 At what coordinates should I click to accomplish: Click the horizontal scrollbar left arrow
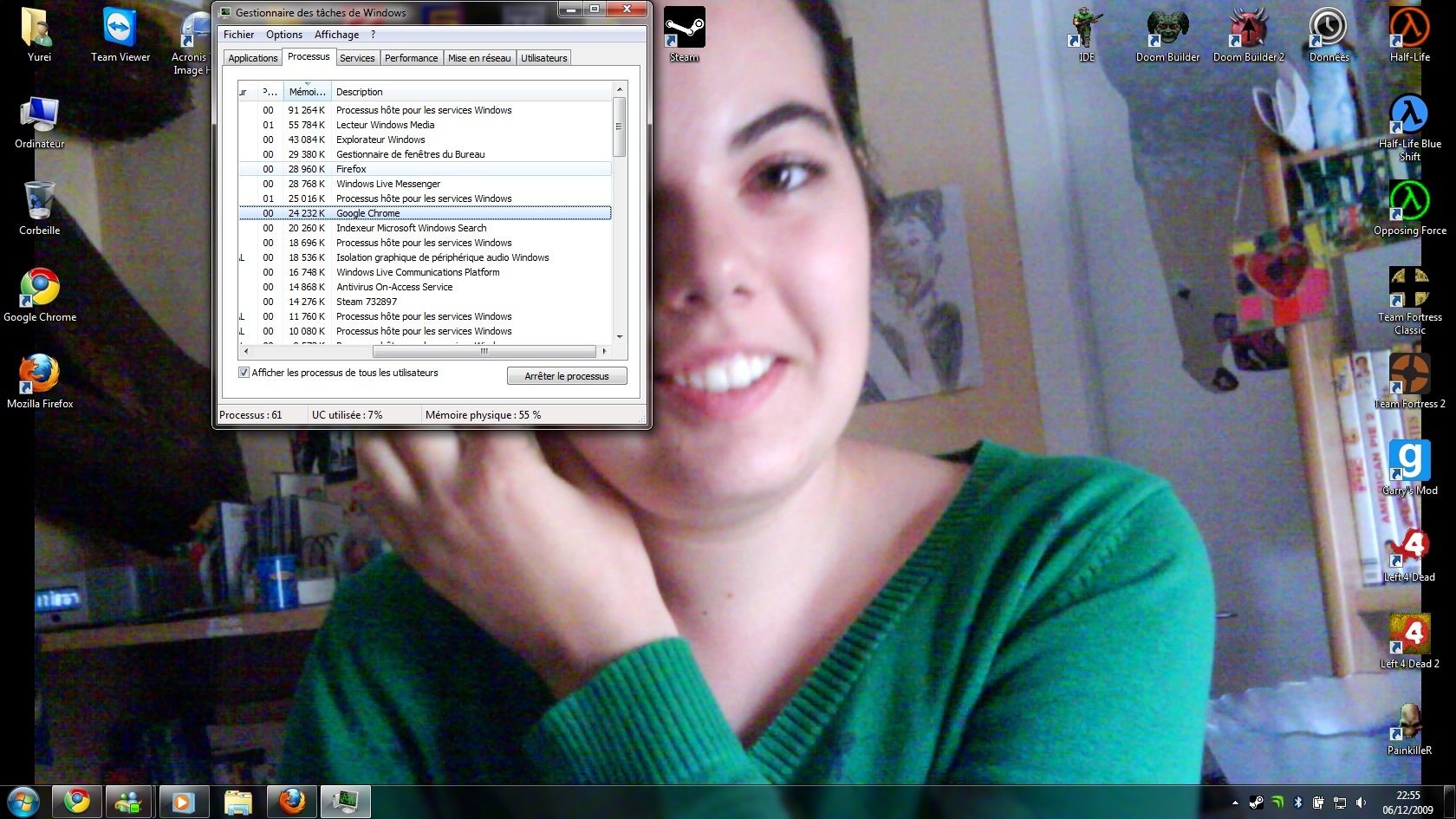(246, 352)
